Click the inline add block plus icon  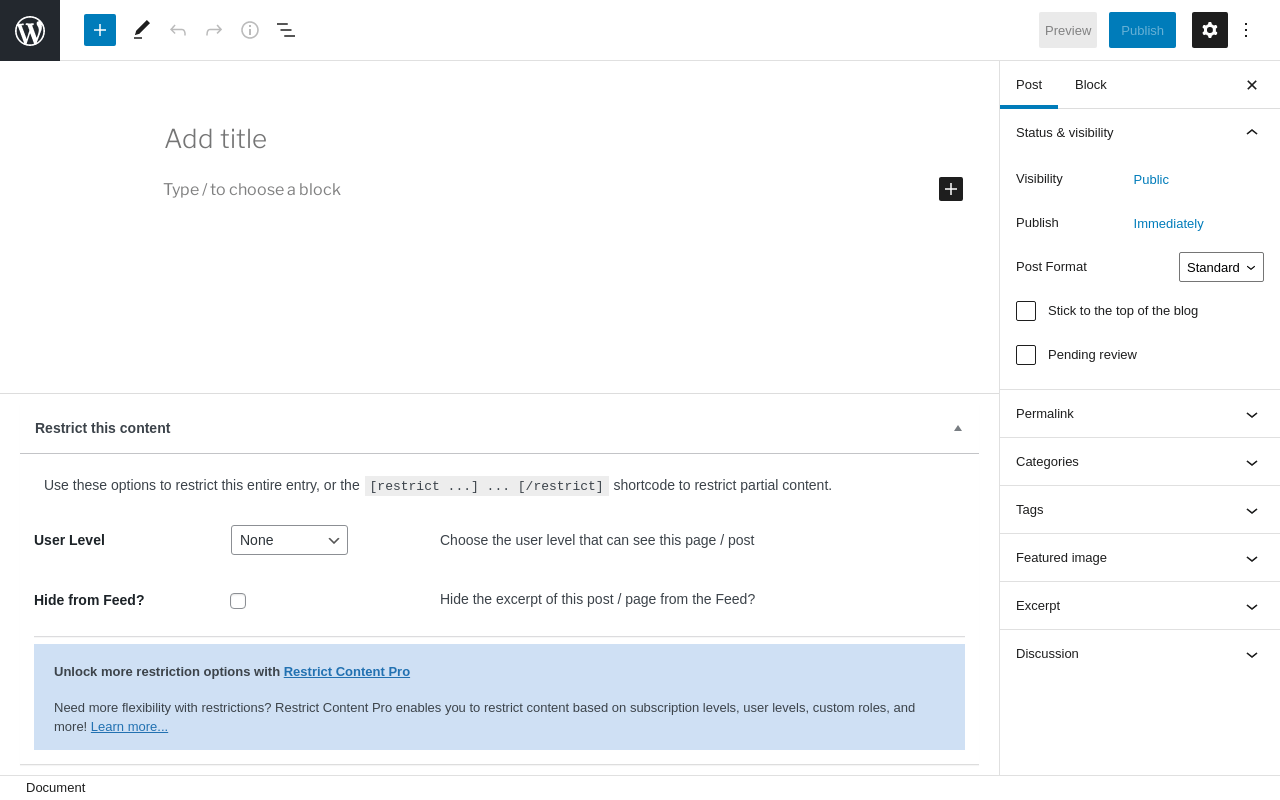(951, 189)
